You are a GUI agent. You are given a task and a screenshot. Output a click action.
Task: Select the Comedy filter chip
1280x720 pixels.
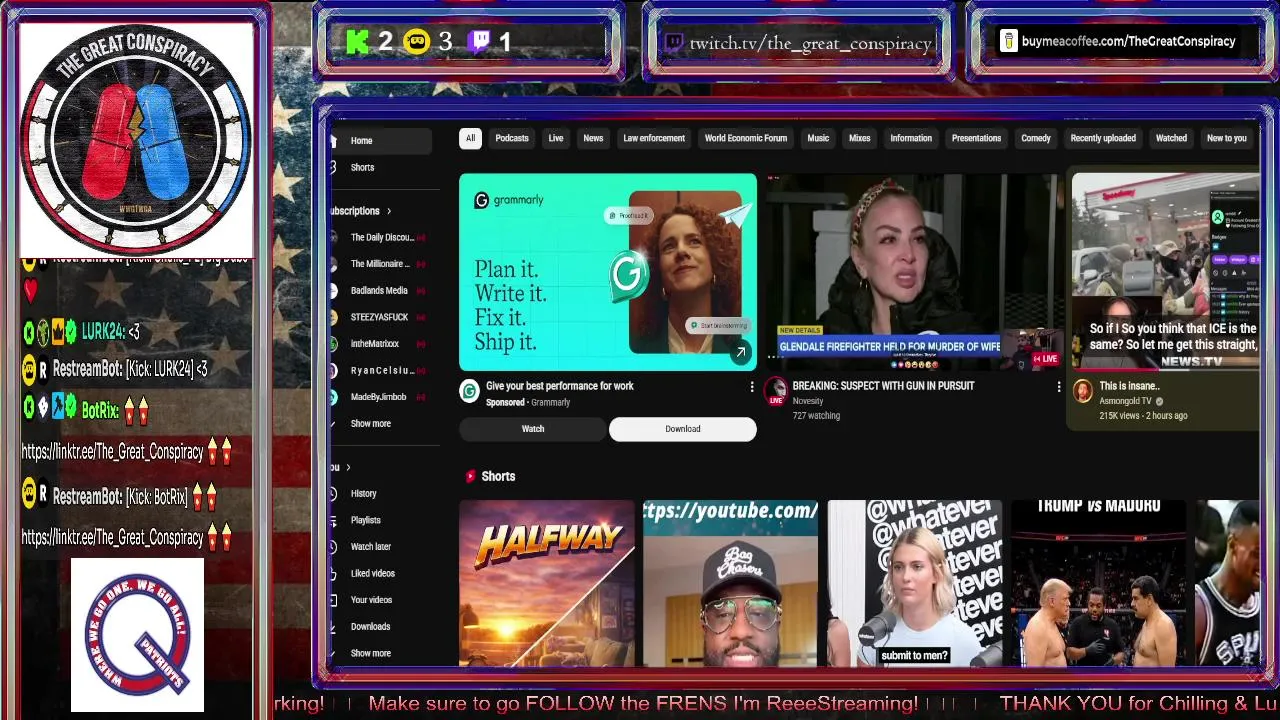[1036, 138]
